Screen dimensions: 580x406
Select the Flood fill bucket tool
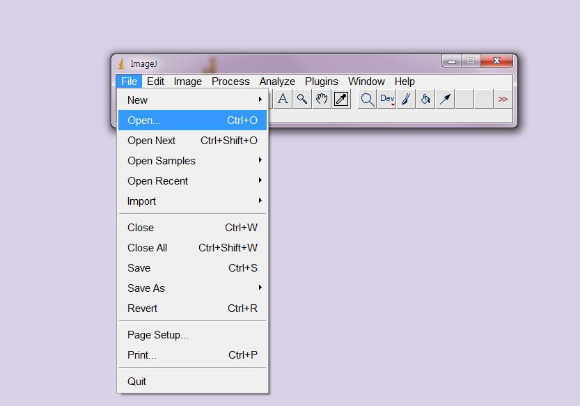pyautogui.click(x=425, y=99)
